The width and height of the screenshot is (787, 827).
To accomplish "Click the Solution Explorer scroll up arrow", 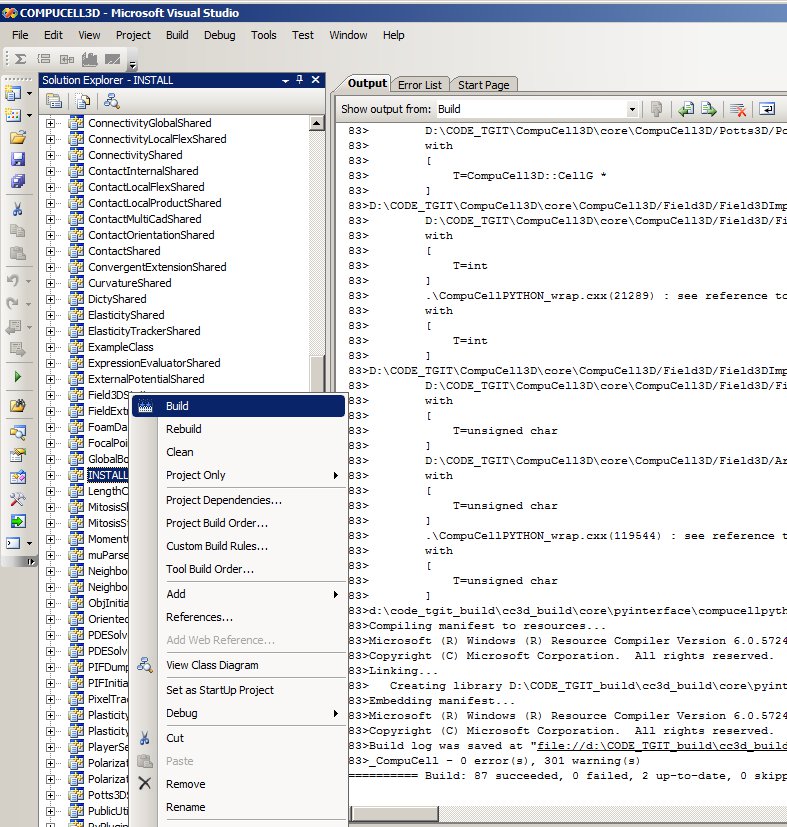I will point(317,123).
